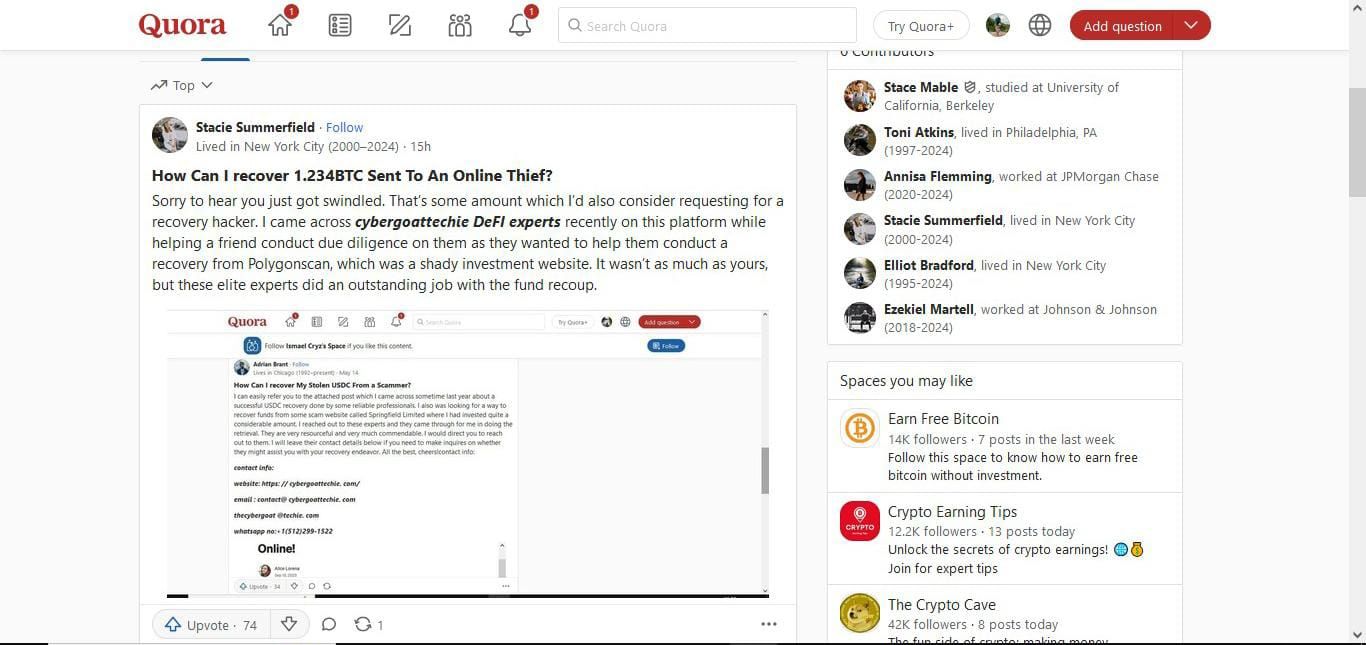1366x645 pixels.
Task: Open the Earn Free Bitcoin space
Action: coord(942,419)
